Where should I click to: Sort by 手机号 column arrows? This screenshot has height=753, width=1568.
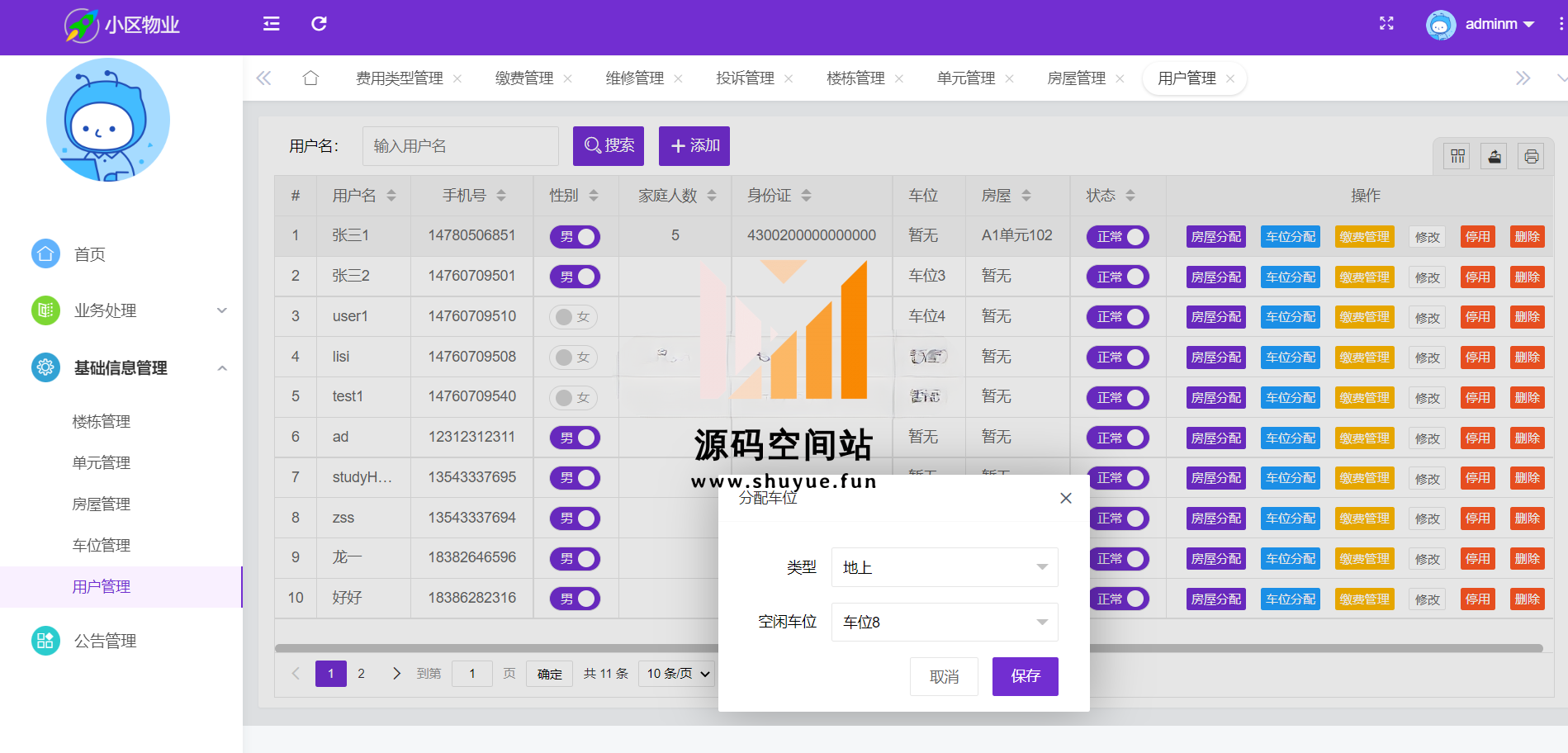tap(501, 196)
